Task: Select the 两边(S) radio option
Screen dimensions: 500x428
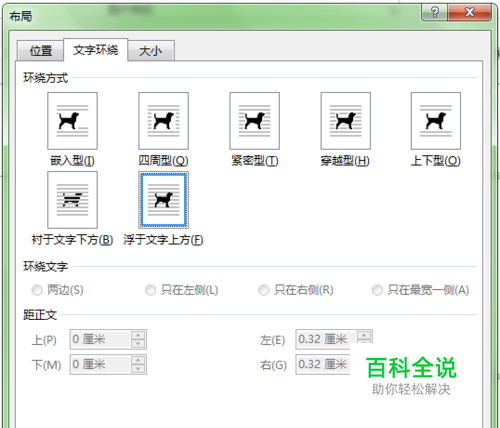Action: pos(57,290)
